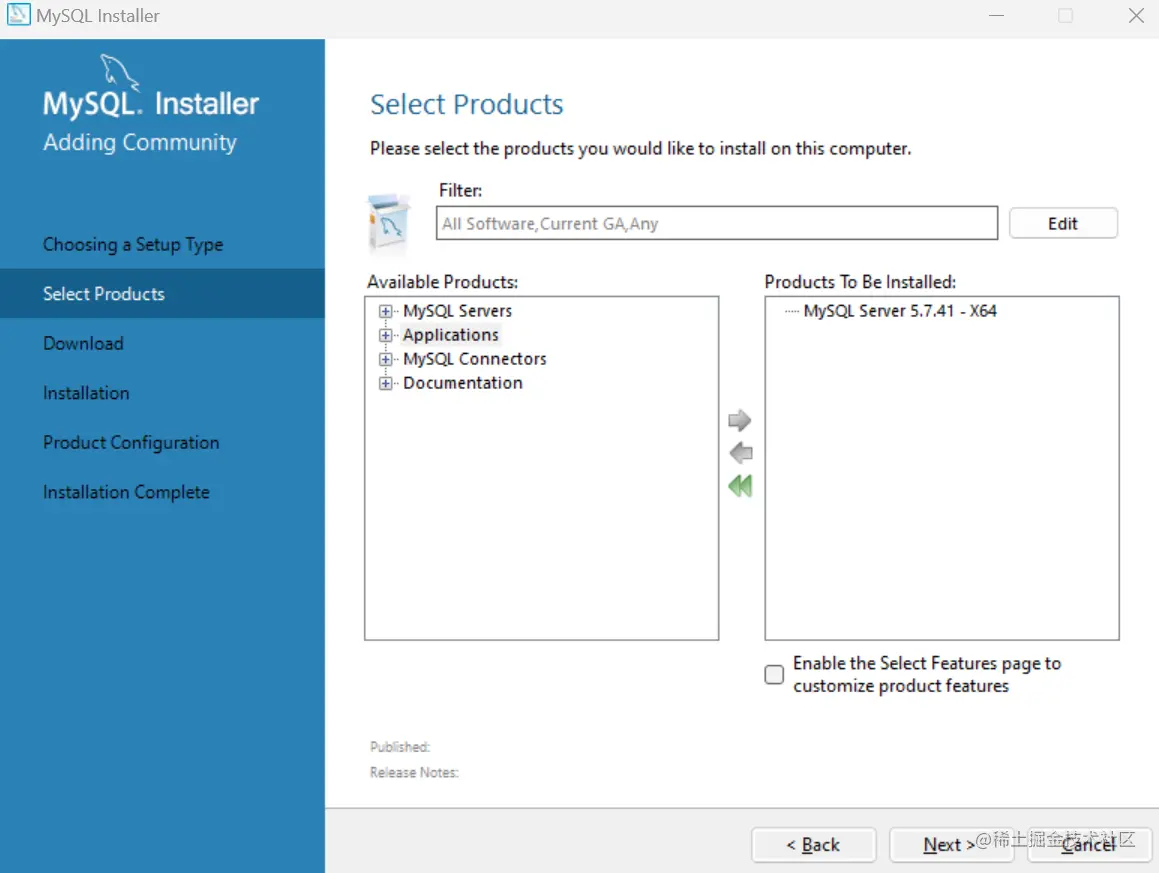Open the Installation step in sidebar
The image size is (1159, 873).
coord(86,393)
